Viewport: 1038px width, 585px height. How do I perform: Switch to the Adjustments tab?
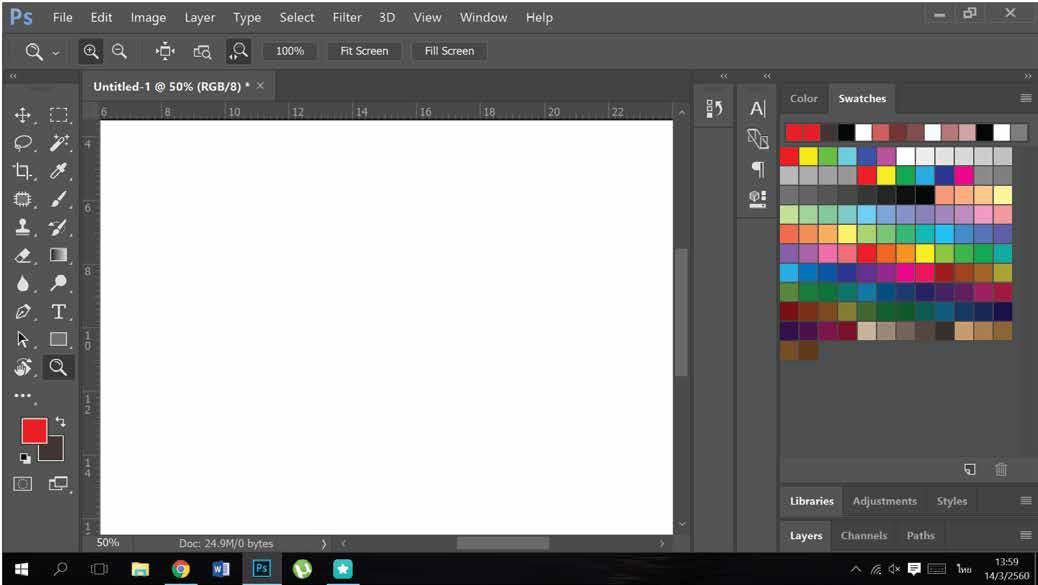(x=884, y=501)
